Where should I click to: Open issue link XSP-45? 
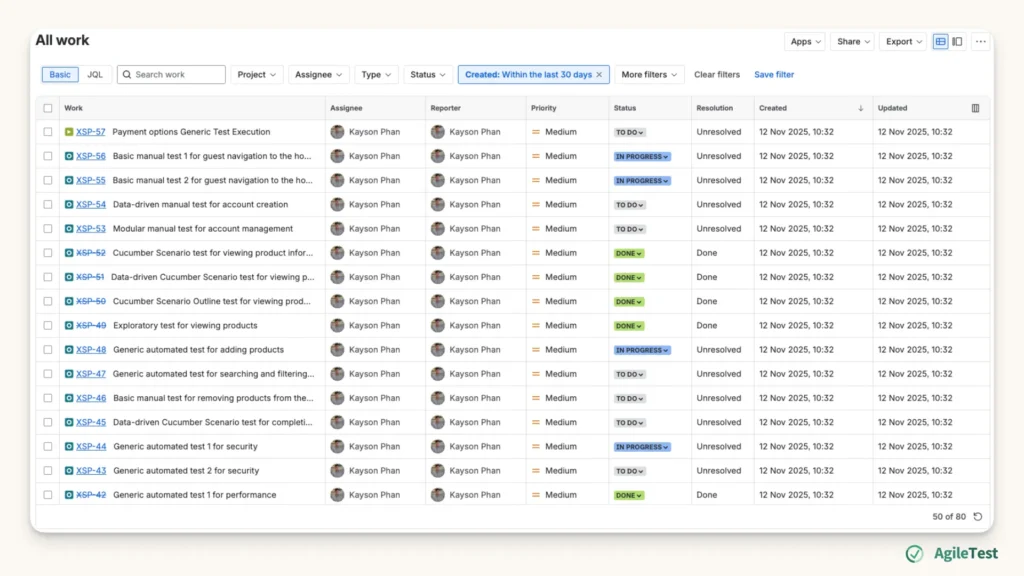pos(90,423)
